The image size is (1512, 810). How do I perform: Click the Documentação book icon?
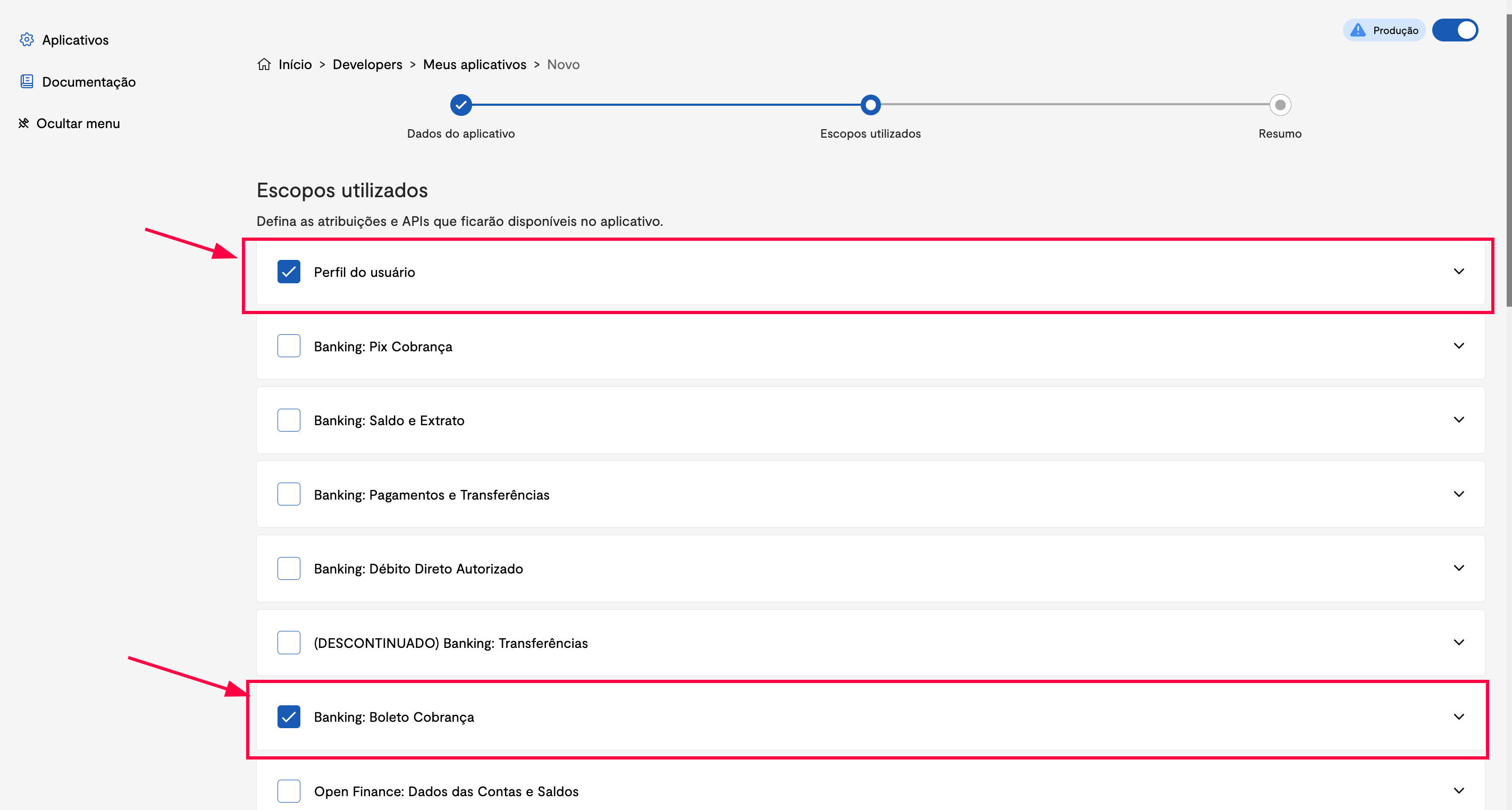[27, 81]
